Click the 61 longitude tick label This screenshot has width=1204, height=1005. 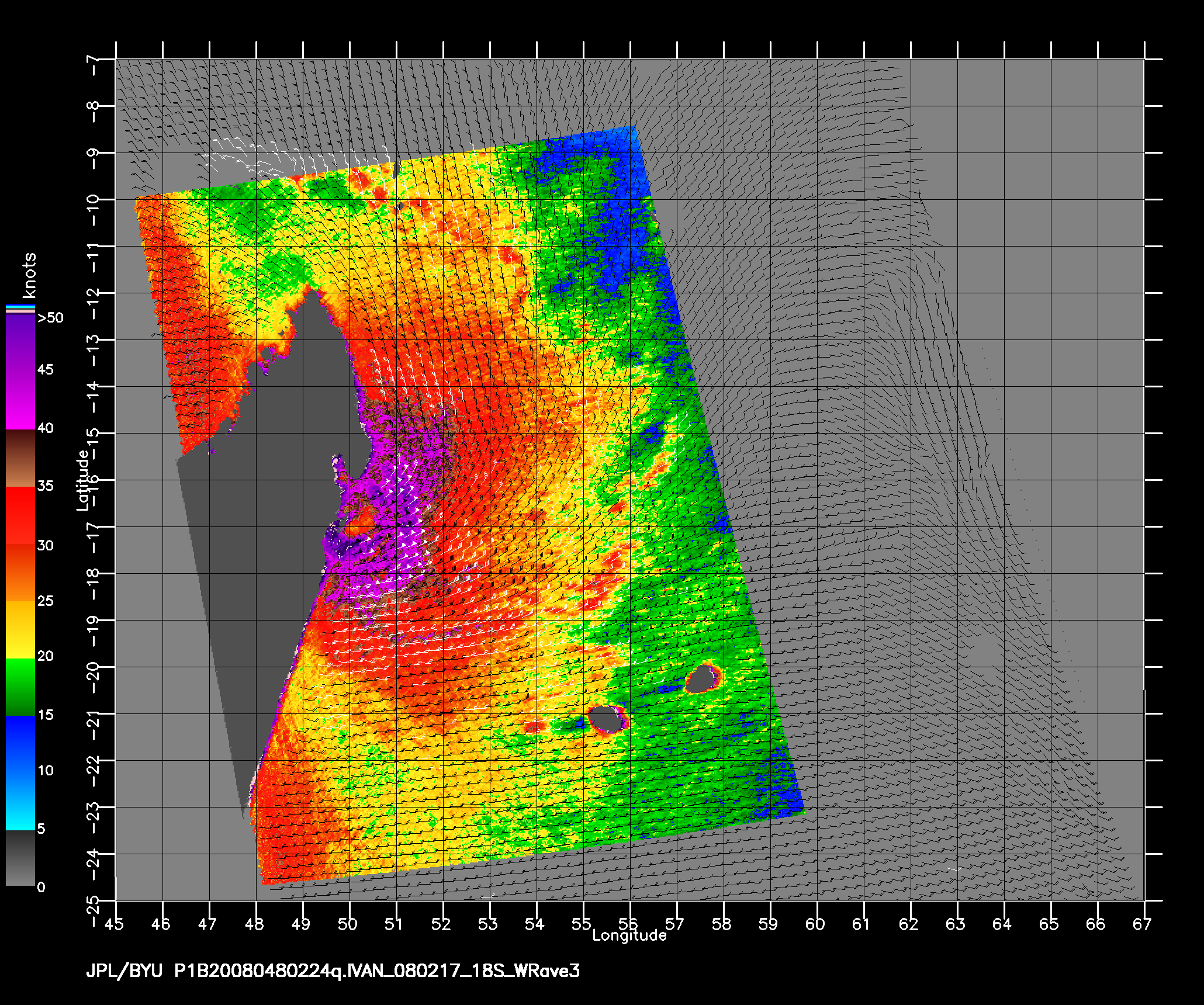coord(862,924)
